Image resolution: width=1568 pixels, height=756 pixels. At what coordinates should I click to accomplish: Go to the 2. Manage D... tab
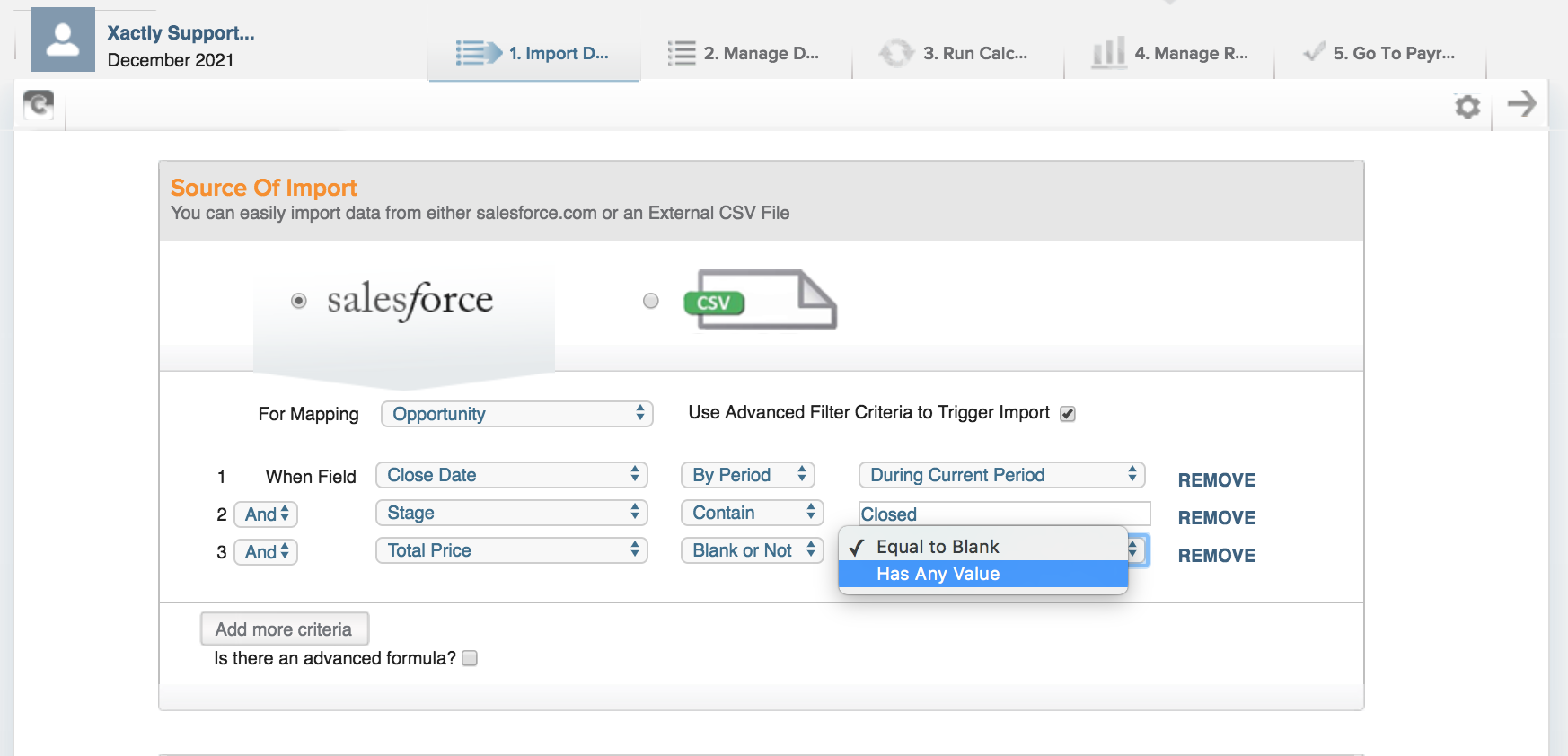click(746, 54)
